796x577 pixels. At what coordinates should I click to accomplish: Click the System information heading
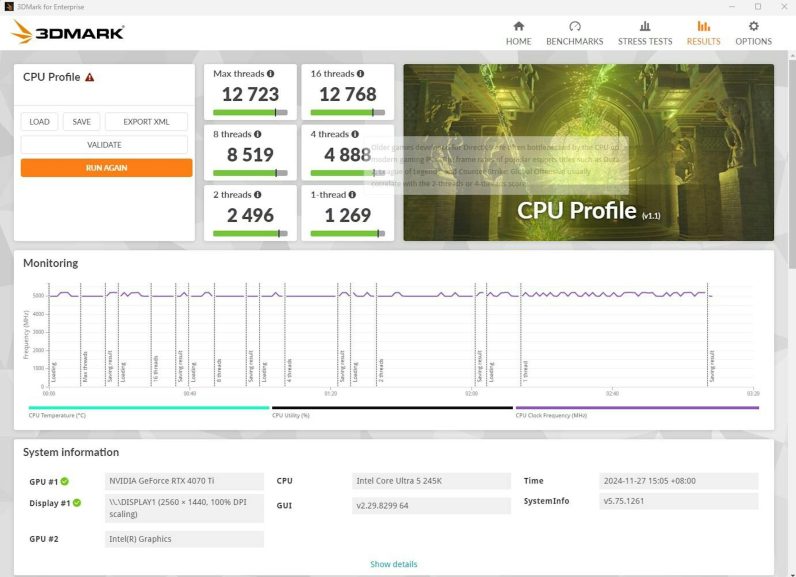pyautogui.click(x=71, y=452)
